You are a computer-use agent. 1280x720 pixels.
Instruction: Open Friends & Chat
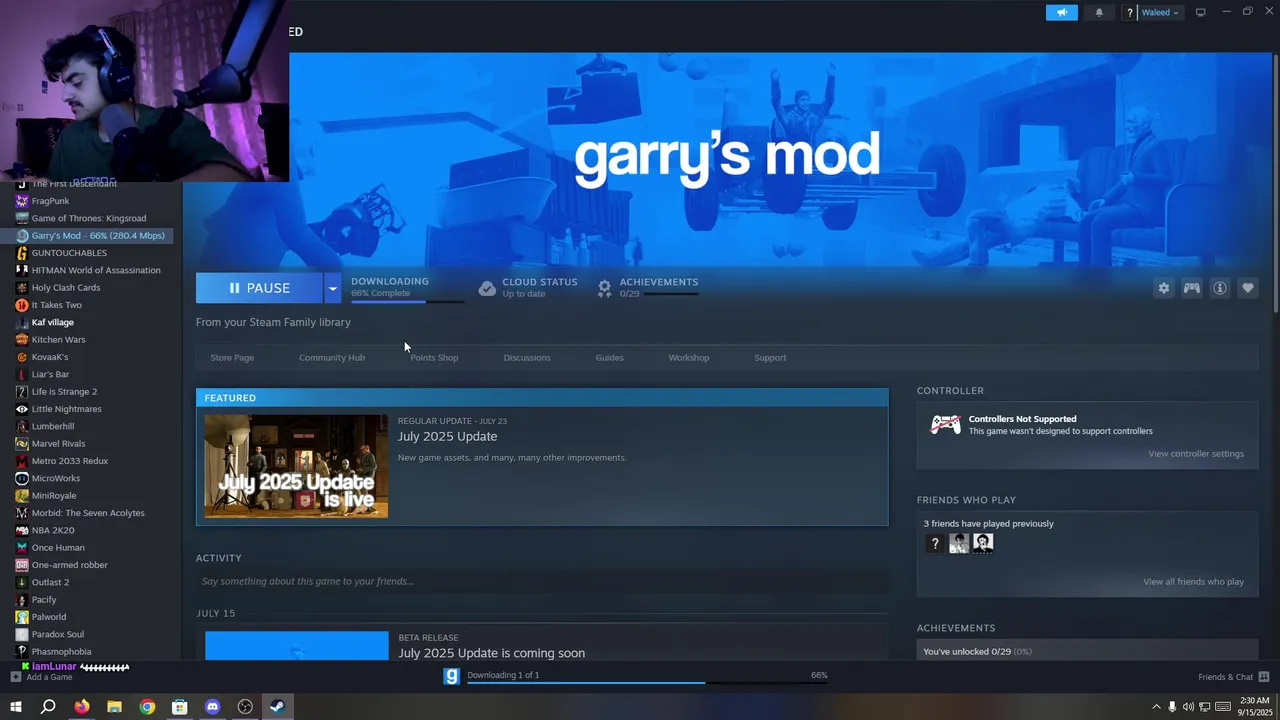point(1225,677)
